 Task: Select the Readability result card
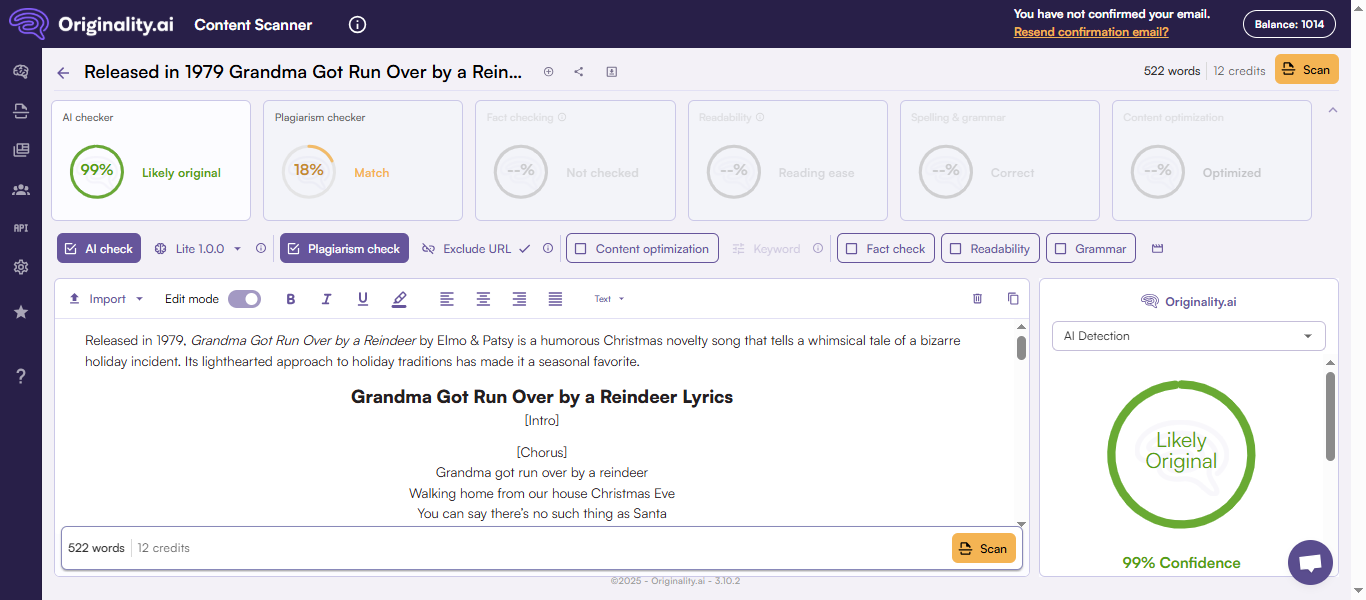pyautogui.click(x=788, y=160)
